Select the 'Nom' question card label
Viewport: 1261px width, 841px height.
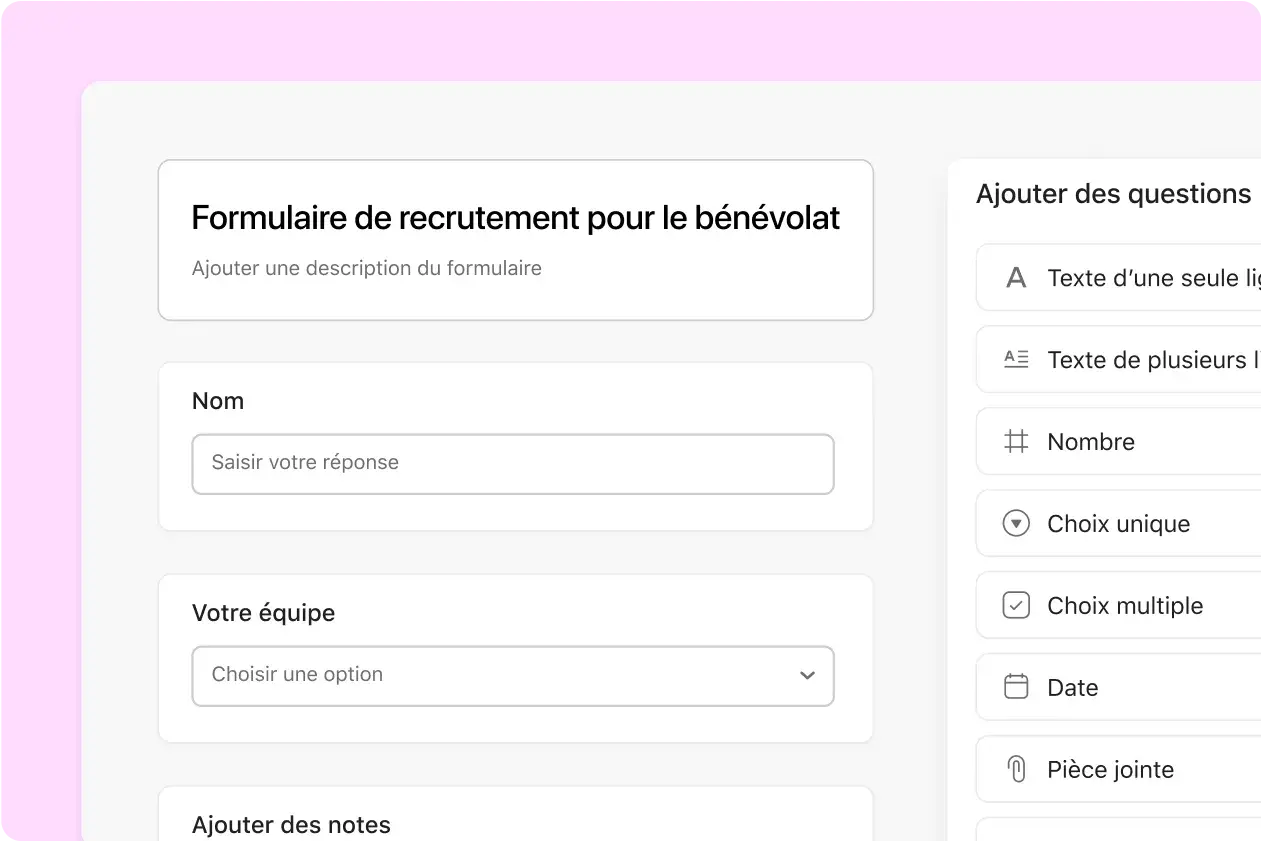(x=218, y=401)
